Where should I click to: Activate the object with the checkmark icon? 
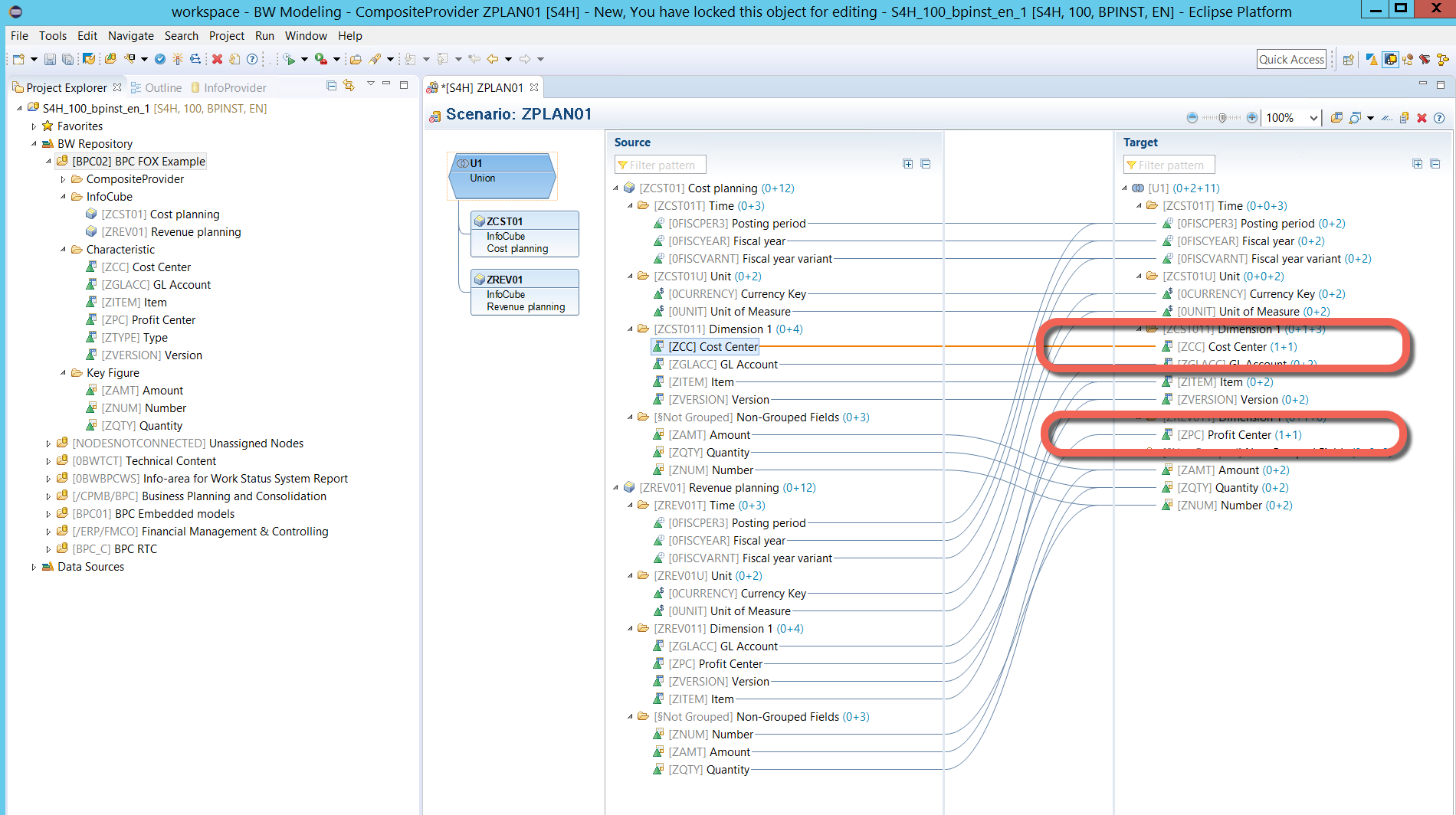click(159, 58)
